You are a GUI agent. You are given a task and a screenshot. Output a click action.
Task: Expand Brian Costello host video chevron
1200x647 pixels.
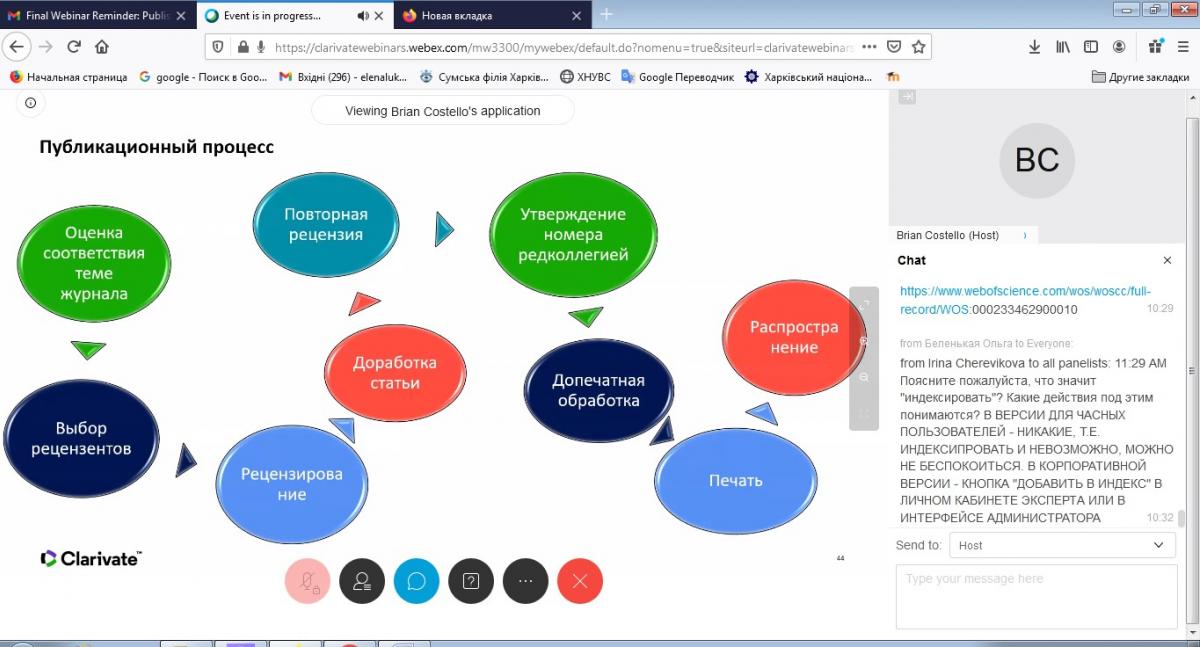(1025, 236)
